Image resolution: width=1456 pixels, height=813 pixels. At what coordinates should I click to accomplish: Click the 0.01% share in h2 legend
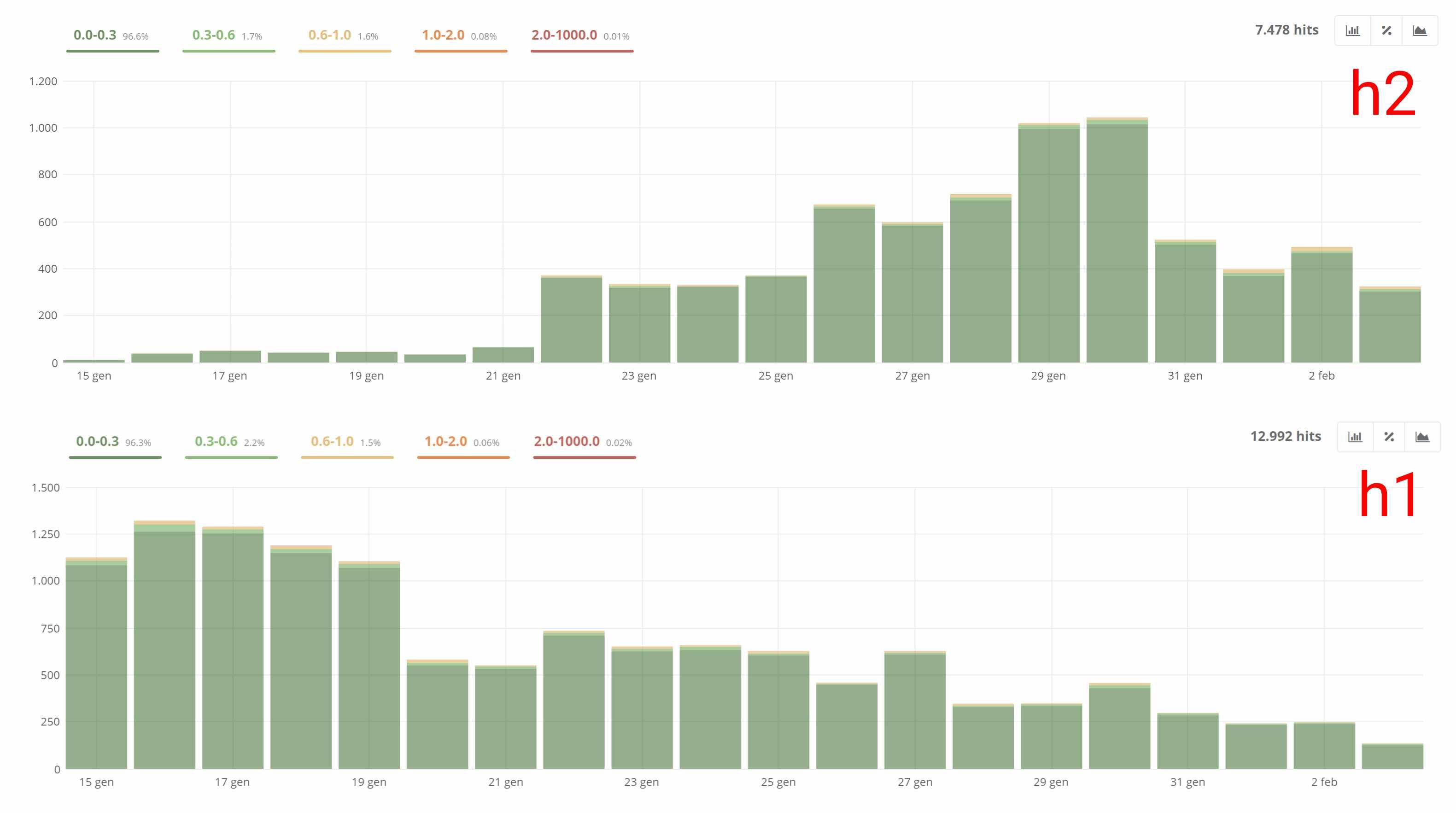[616, 37]
